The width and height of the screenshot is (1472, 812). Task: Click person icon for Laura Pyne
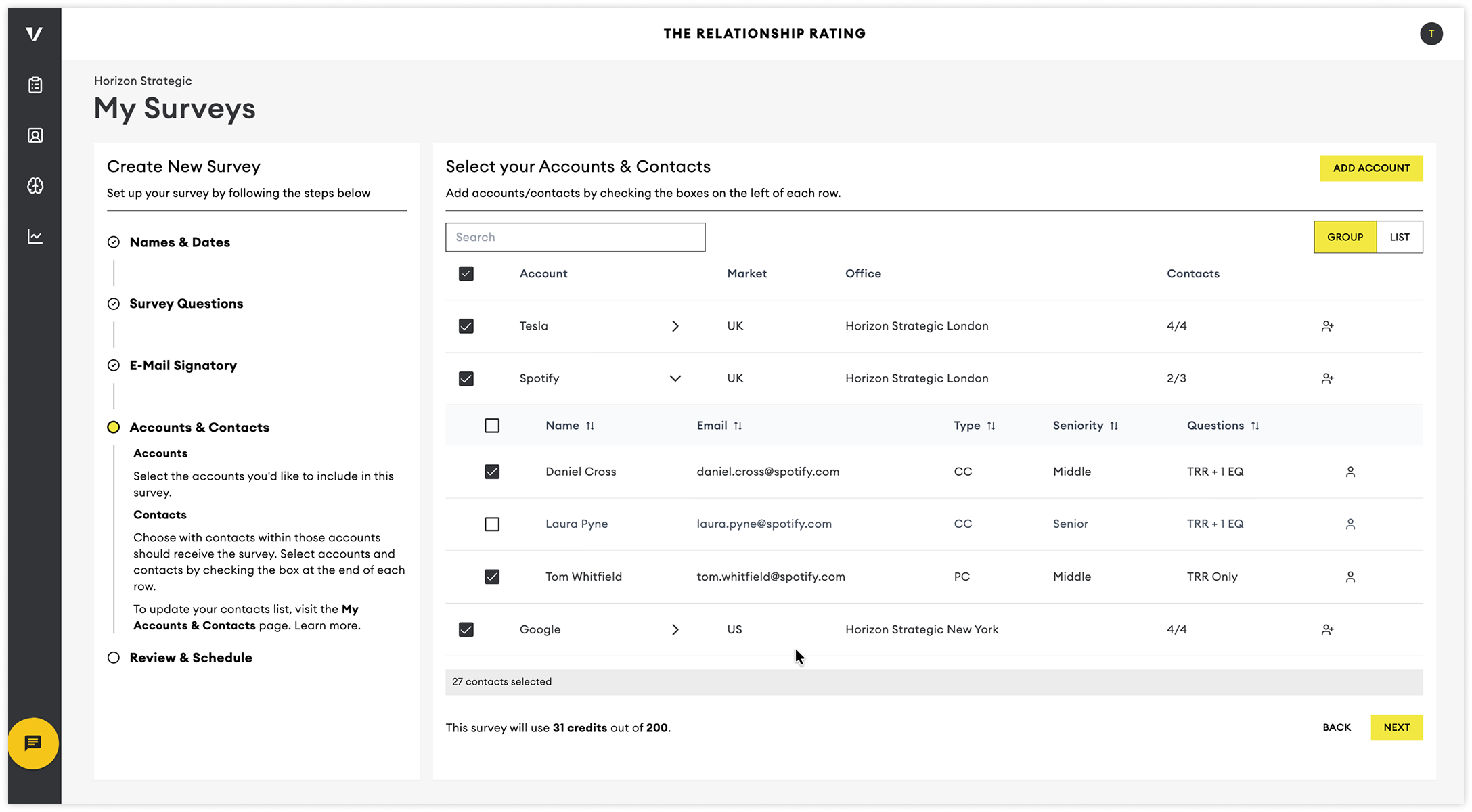[1350, 524]
